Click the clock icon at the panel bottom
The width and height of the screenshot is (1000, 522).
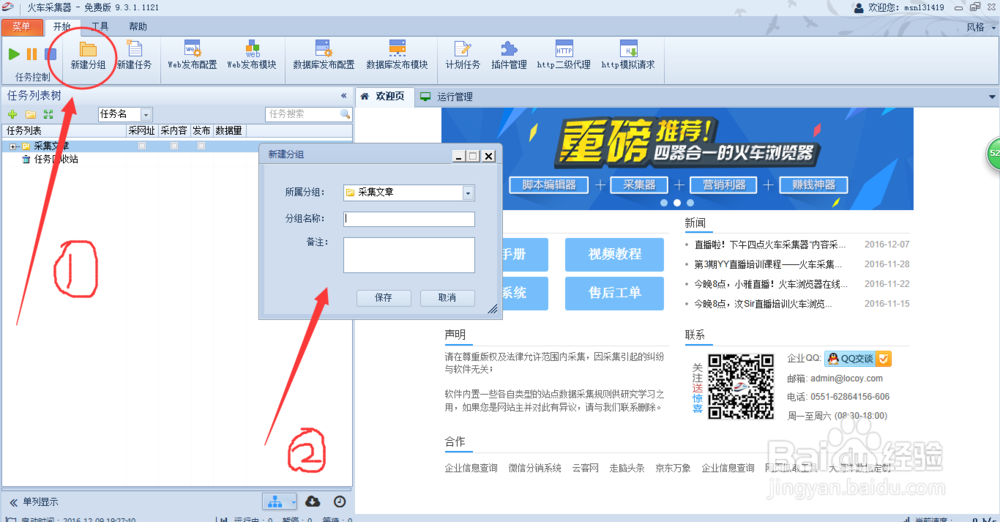pyautogui.click(x=340, y=502)
